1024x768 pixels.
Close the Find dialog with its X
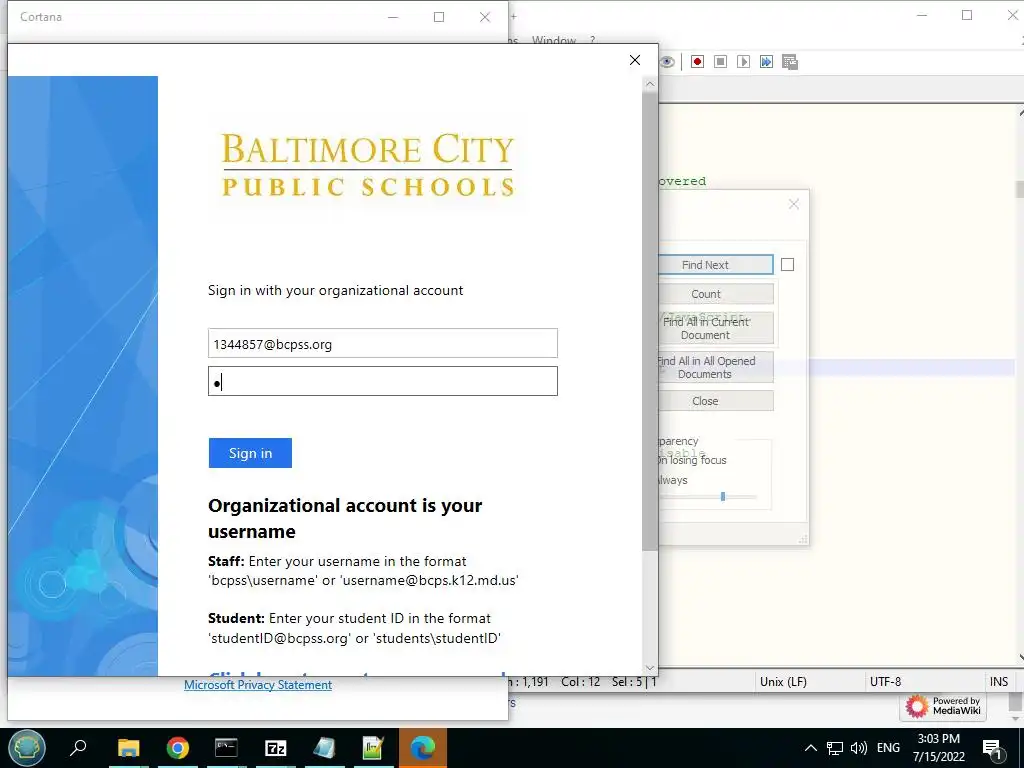pos(793,204)
